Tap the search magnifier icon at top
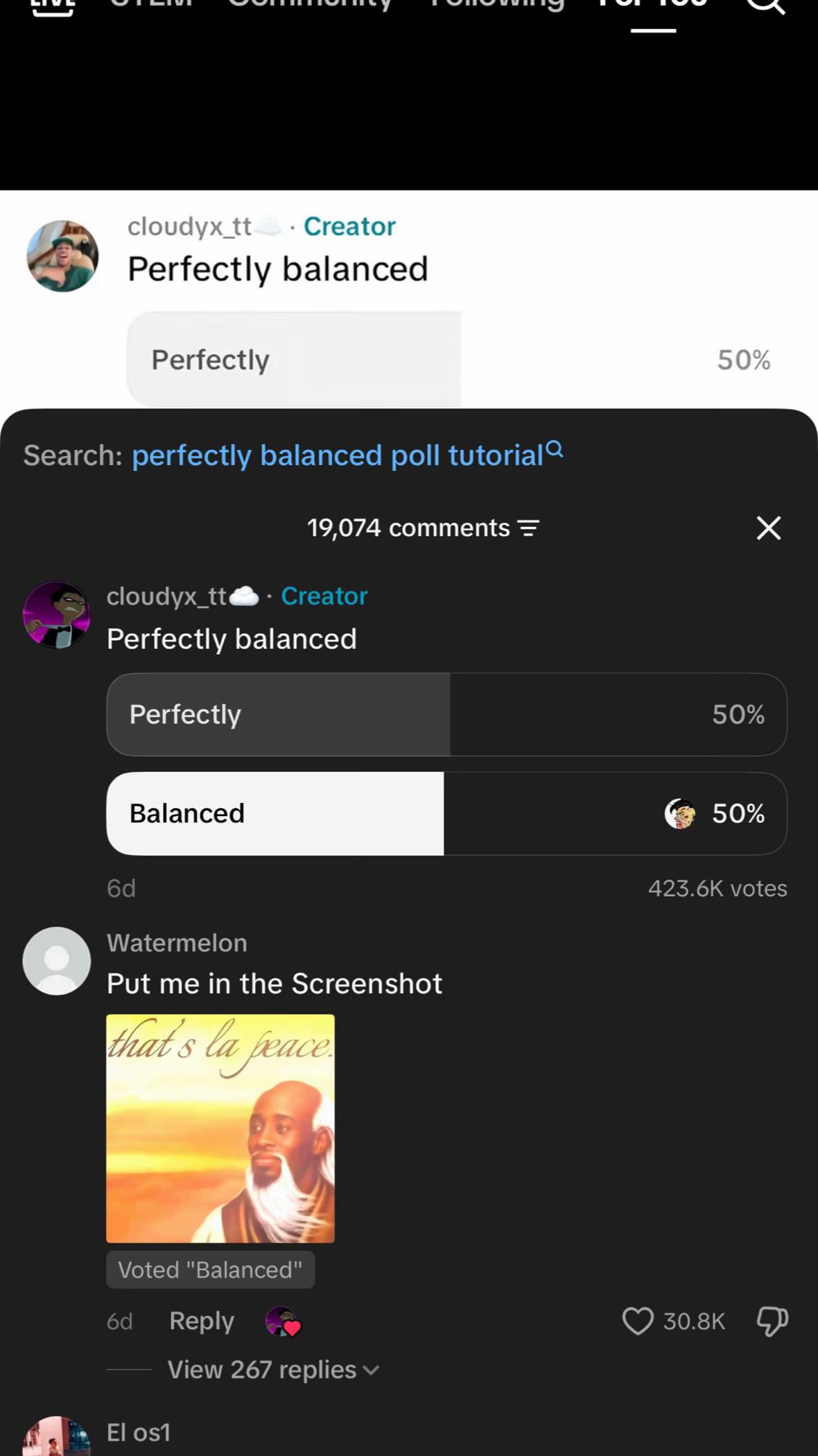 pyautogui.click(x=767, y=6)
